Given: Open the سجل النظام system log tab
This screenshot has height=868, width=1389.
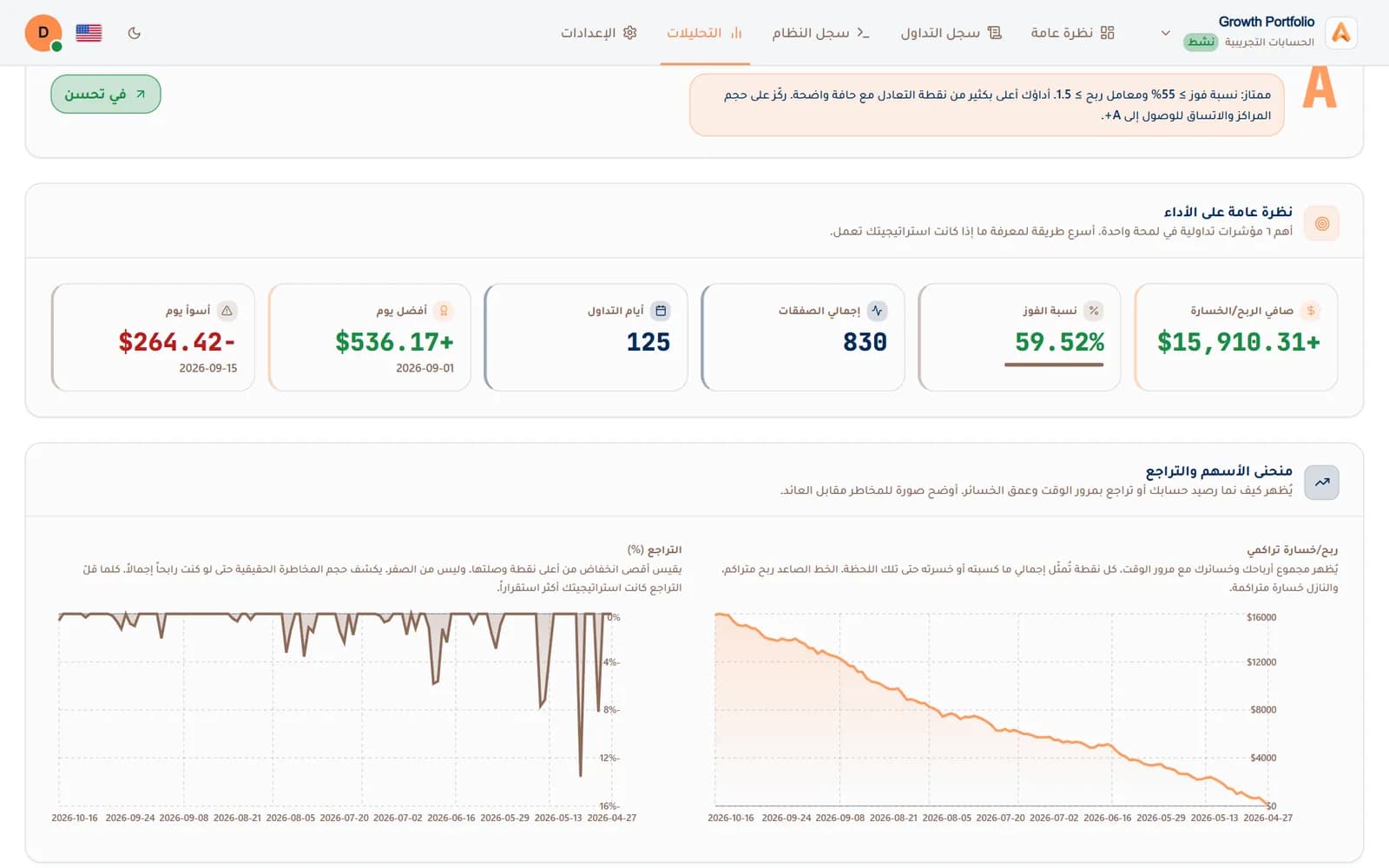Looking at the screenshot, I should coord(820,33).
